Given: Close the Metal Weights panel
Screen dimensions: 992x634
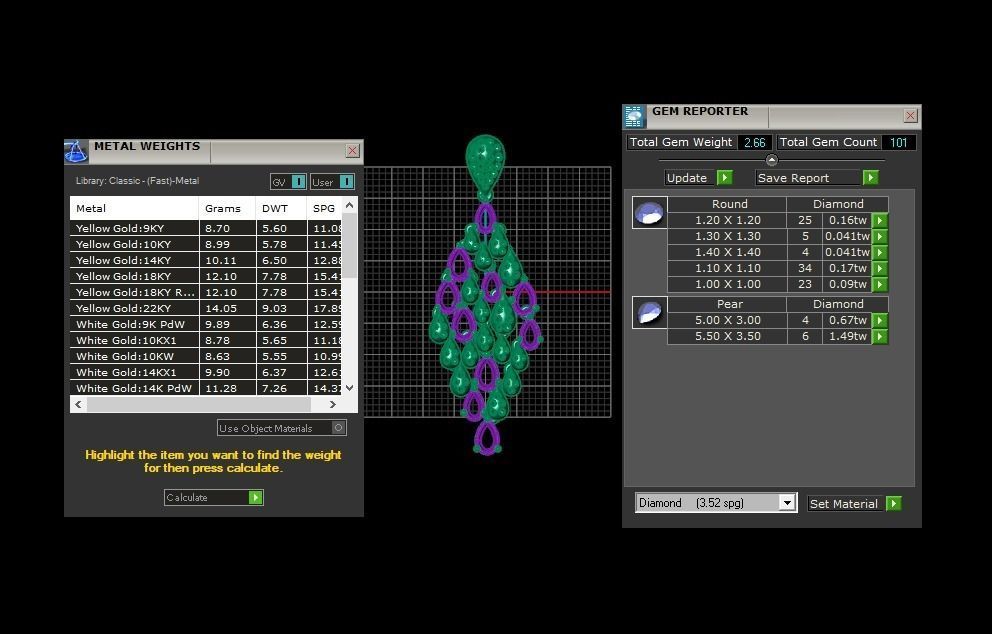Looking at the screenshot, I should [352, 151].
